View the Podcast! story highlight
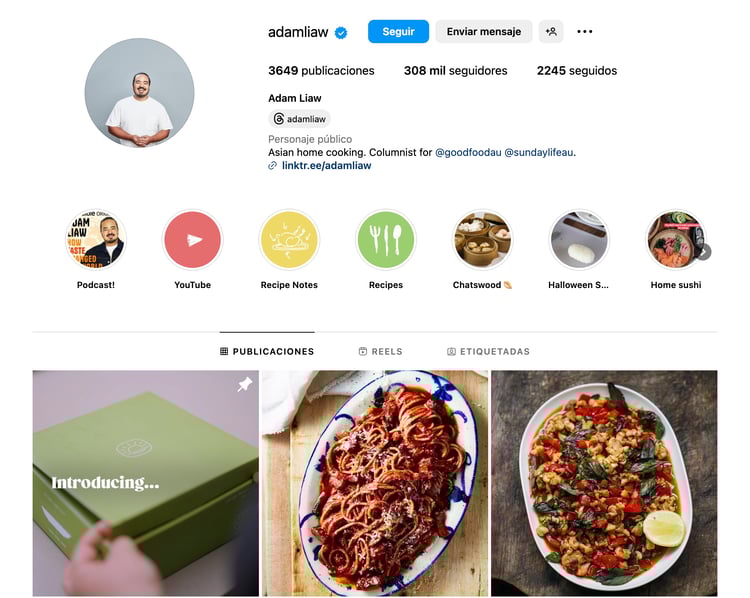 coord(96,239)
